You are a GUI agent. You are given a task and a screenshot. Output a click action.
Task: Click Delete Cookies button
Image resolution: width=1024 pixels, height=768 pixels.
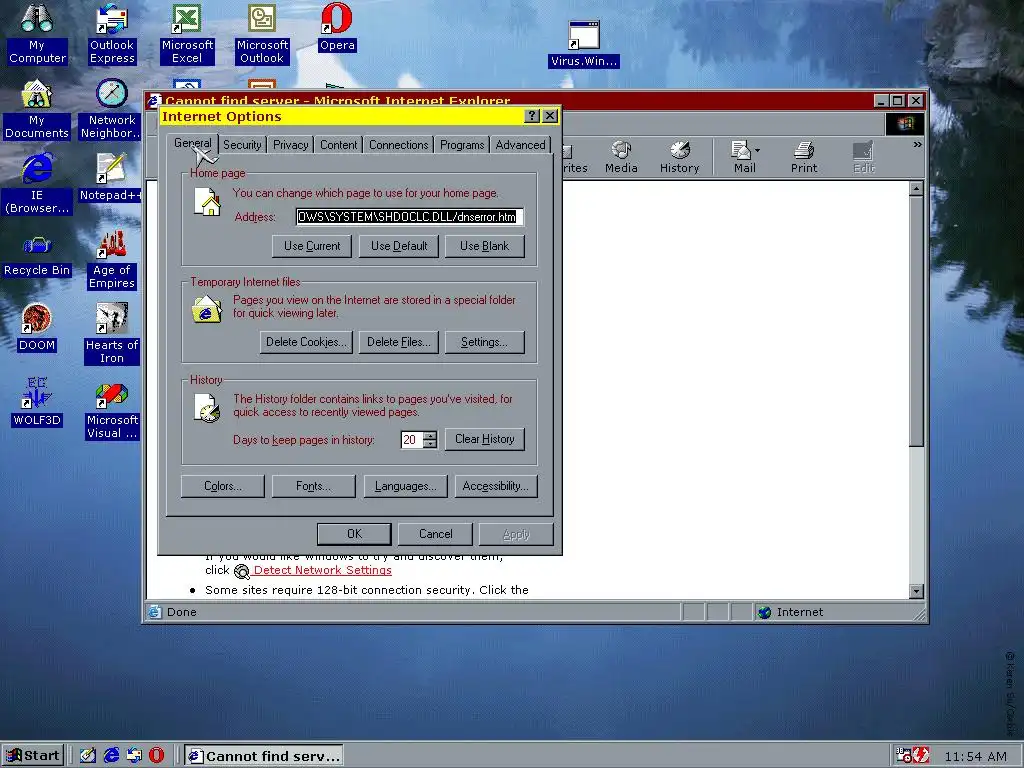[306, 342]
